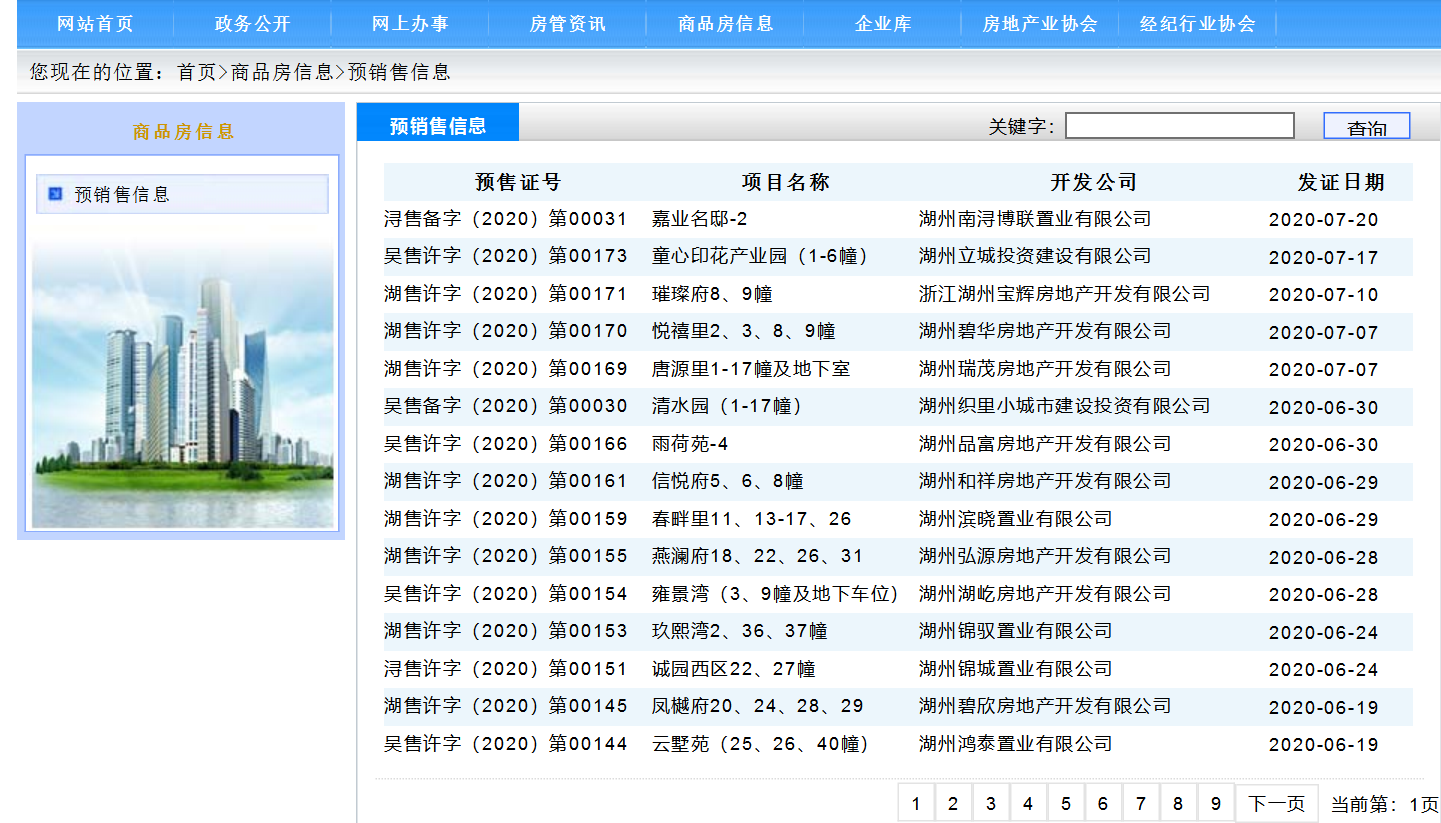Click the 商品房信息 sidebar panel heading
The height and width of the screenshot is (823, 1441).
tap(183, 131)
